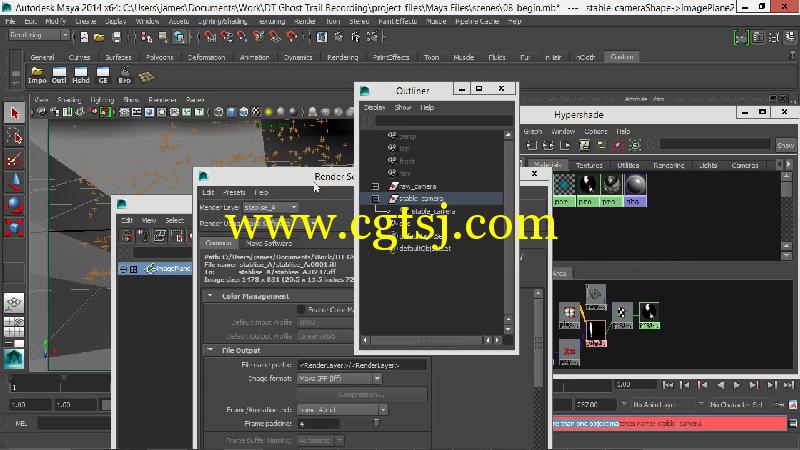Click the Impo shelf button
800x450 pixels.
[37, 75]
